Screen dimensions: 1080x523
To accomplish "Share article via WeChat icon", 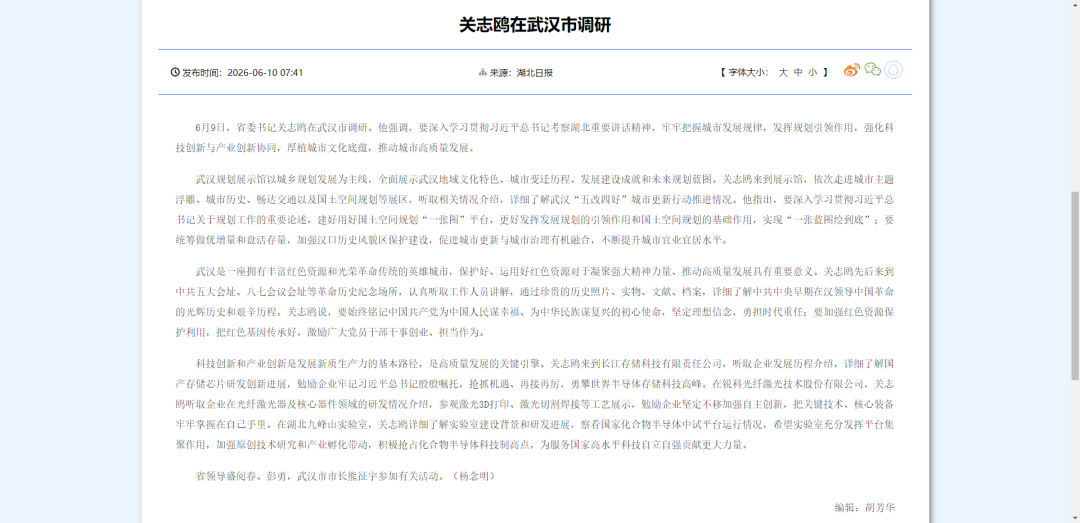I will tap(873, 70).
